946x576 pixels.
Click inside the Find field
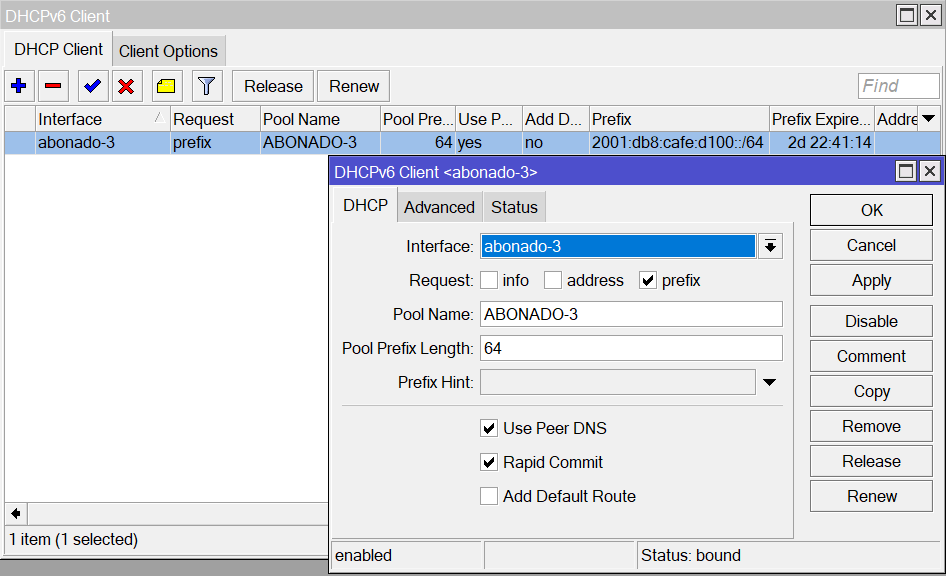(x=897, y=86)
